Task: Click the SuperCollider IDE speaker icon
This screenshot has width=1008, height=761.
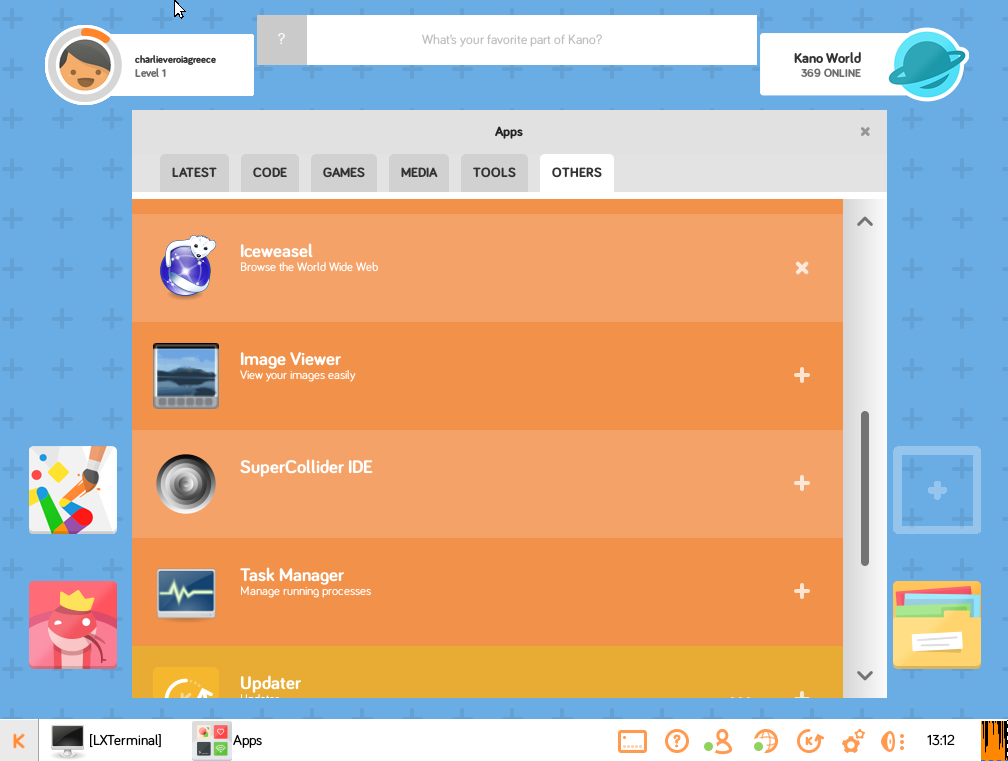Action: click(186, 483)
